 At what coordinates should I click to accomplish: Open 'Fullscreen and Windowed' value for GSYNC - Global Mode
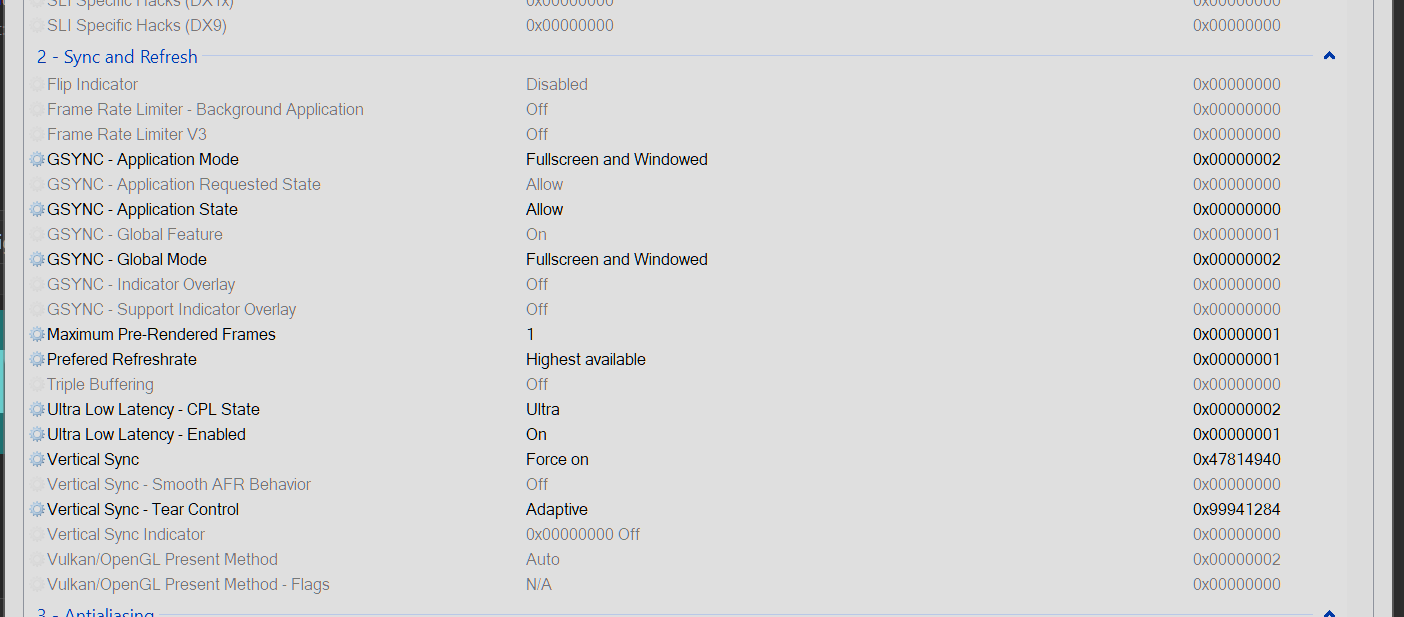pyautogui.click(x=617, y=260)
